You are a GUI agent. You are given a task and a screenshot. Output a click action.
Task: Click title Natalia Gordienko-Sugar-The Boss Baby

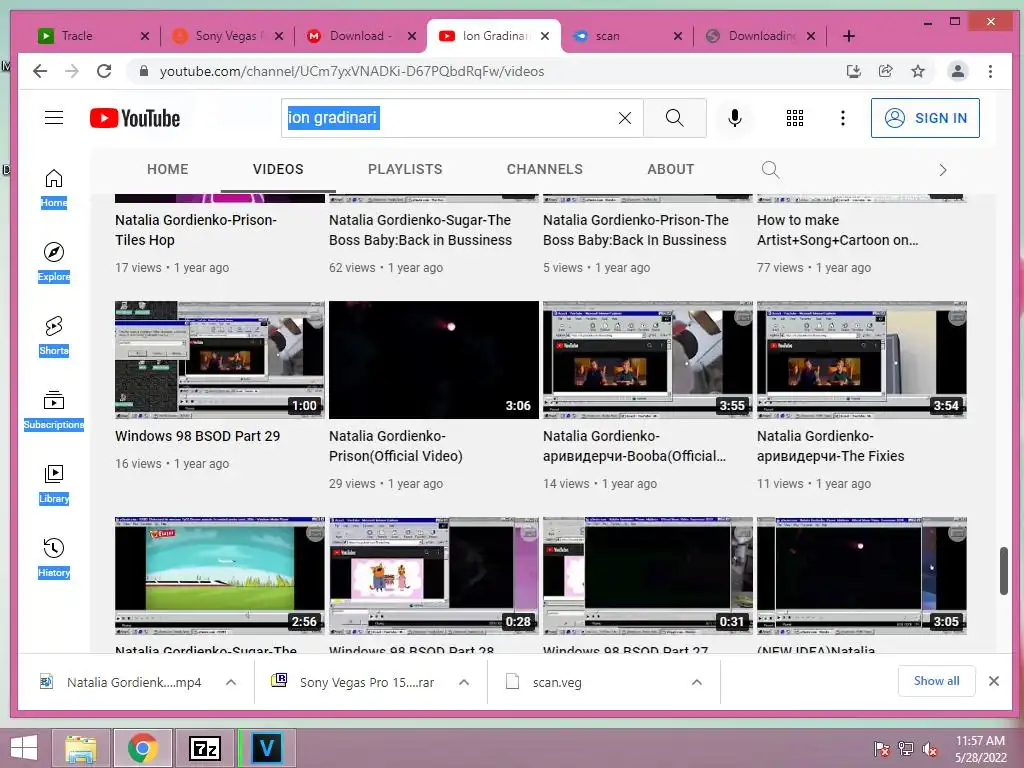pyautogui.click(x=421, y=230)
